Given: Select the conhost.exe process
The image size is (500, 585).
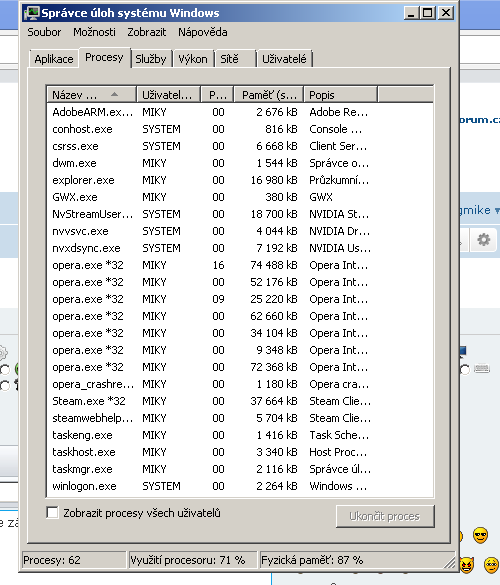Looking at the screenshot, I should point(240,129).
